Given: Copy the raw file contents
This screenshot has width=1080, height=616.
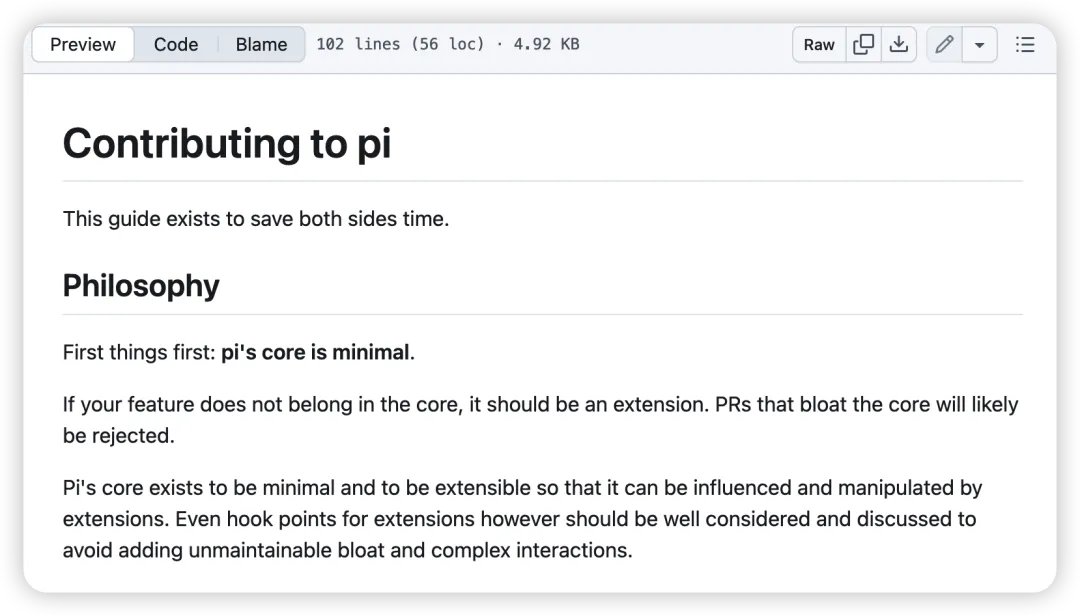Looking at the screenshot, I should [863, 45].
